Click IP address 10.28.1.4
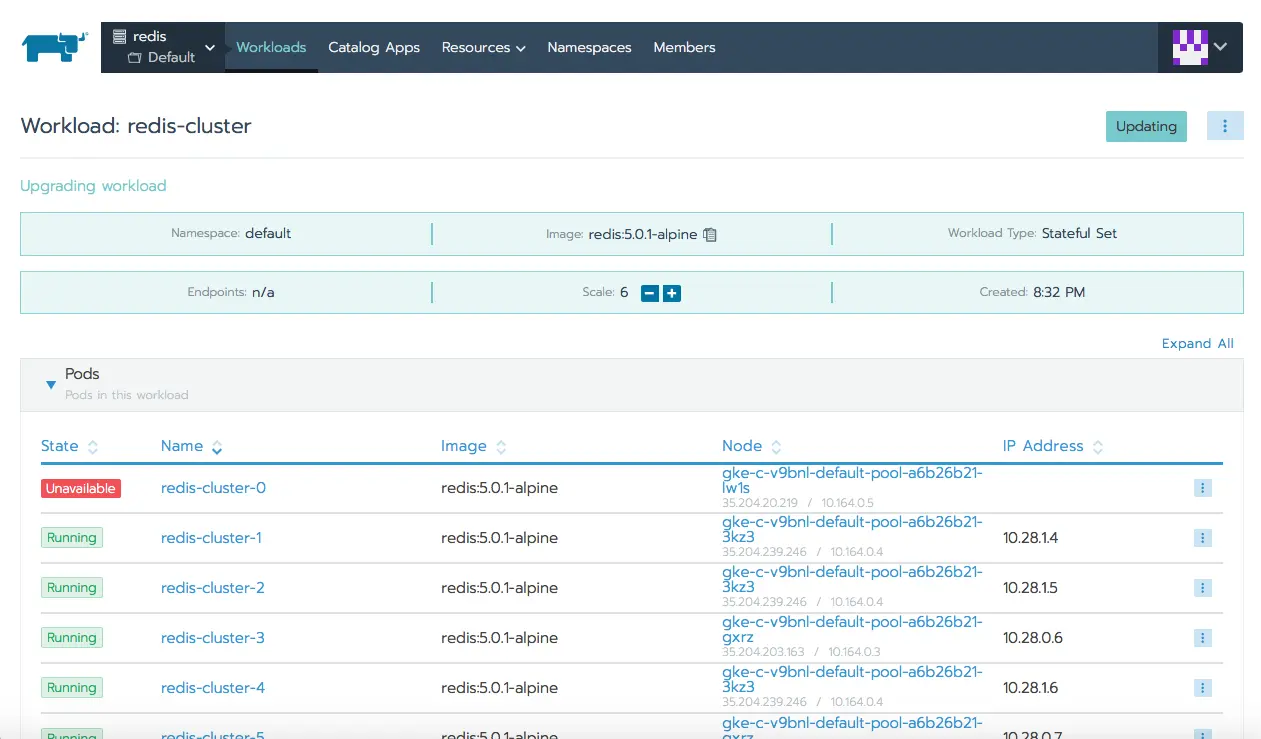 tap(1030, 538)
